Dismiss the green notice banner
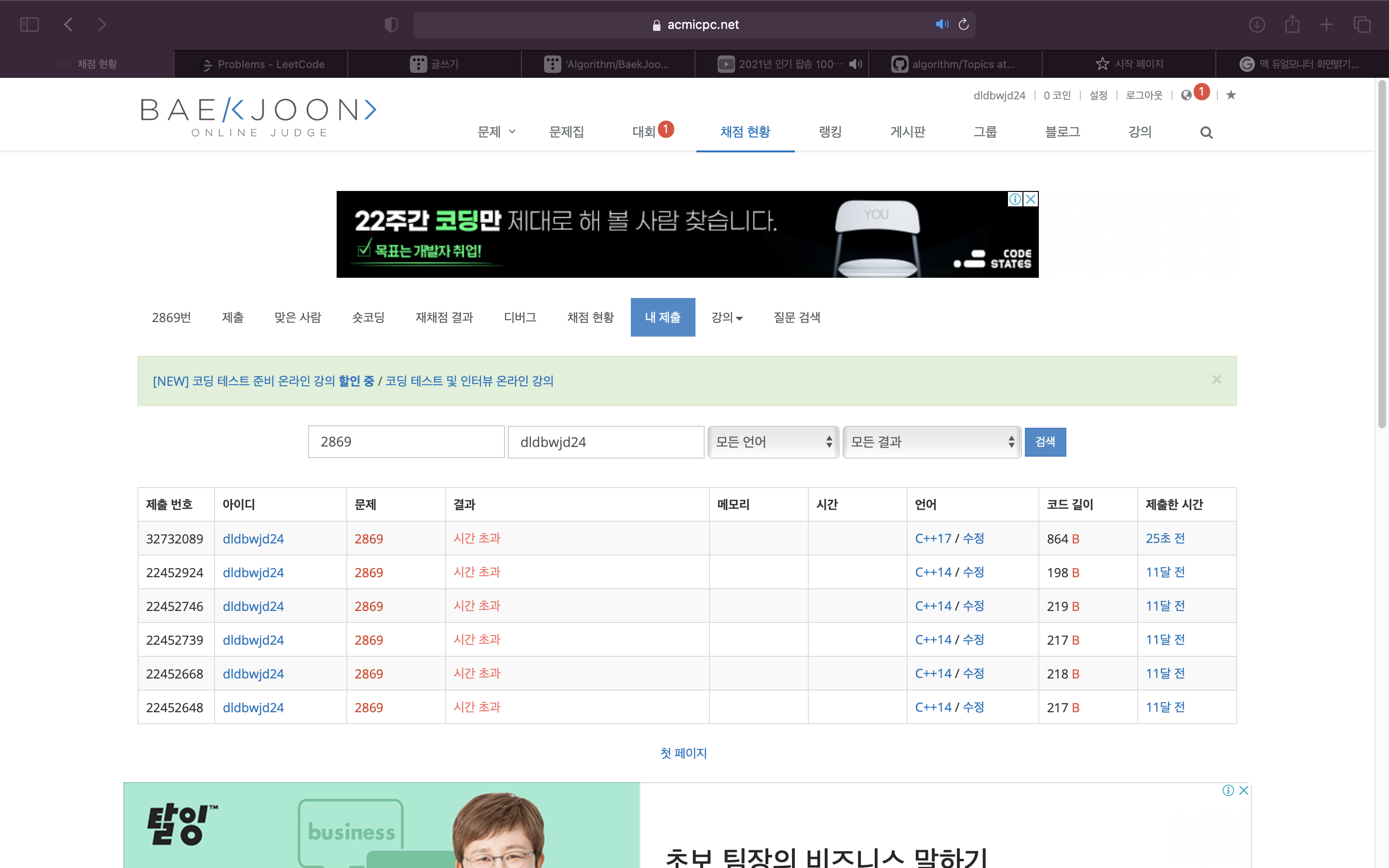1389x868 pixels. point(1216,380)
